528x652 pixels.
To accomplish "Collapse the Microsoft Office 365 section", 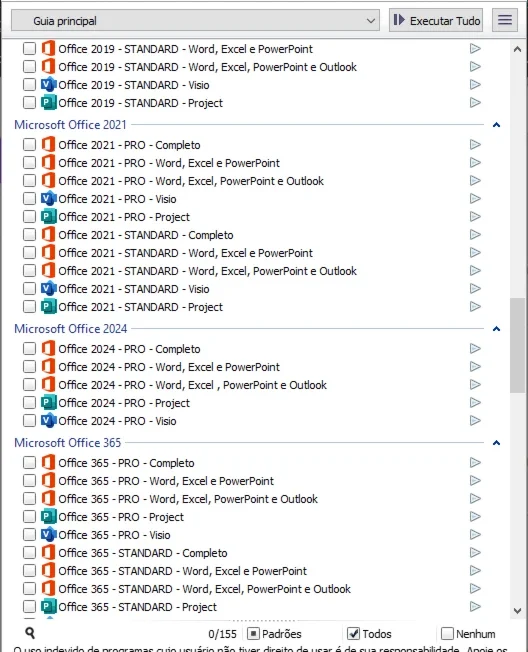I will tap(496, 443).
